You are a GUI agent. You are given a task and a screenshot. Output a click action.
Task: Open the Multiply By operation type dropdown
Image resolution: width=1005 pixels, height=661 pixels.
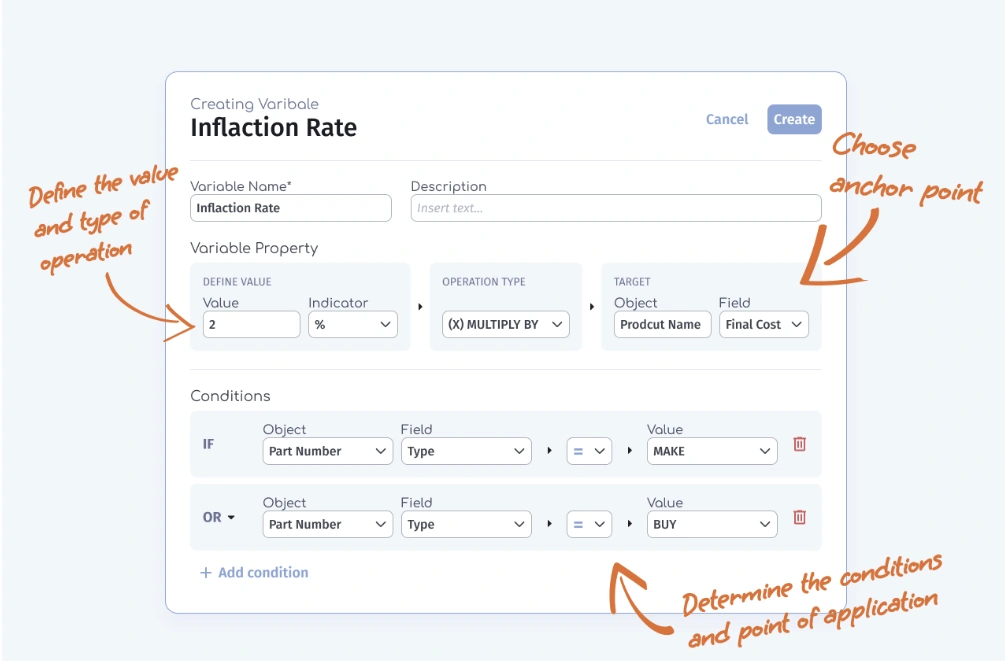[x=506, y=324]
